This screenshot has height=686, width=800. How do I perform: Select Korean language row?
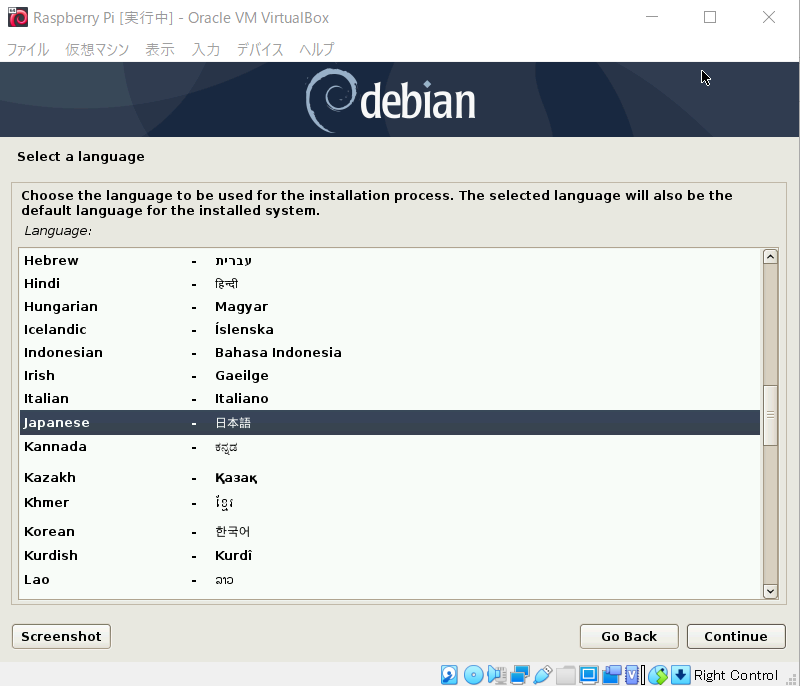coord(390,531)
